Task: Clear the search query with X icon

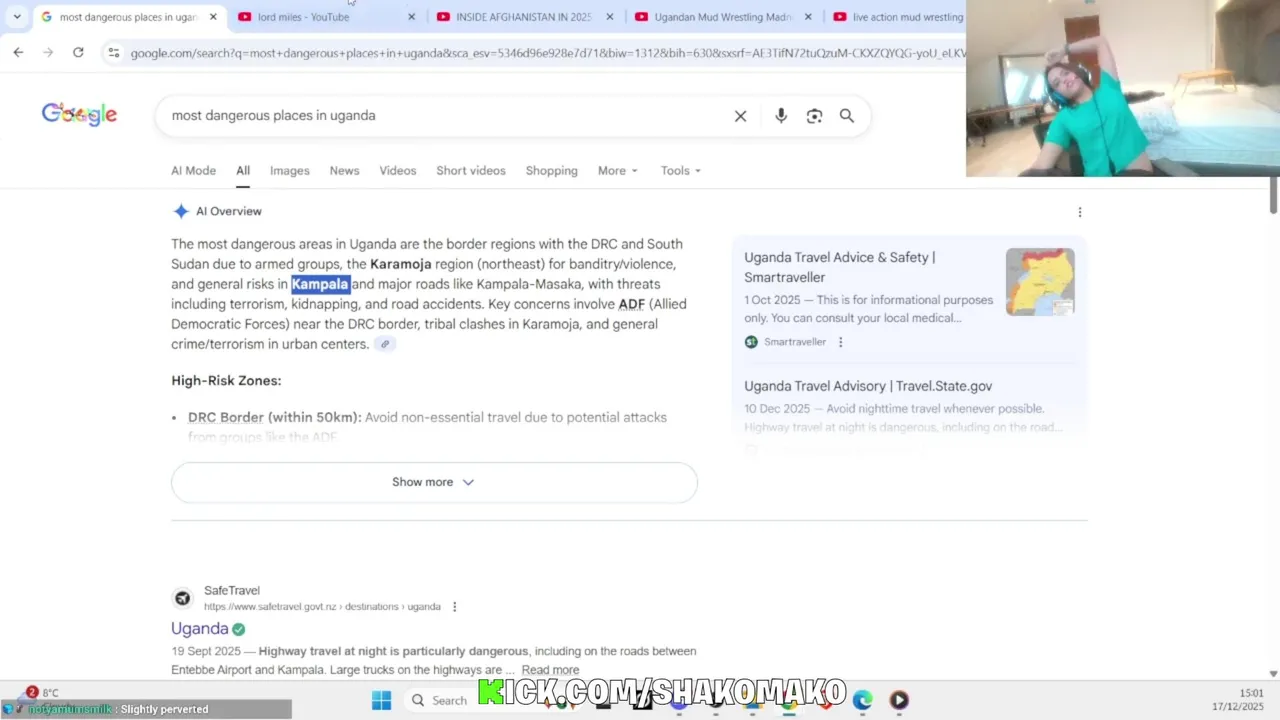Action: (740, 116)
